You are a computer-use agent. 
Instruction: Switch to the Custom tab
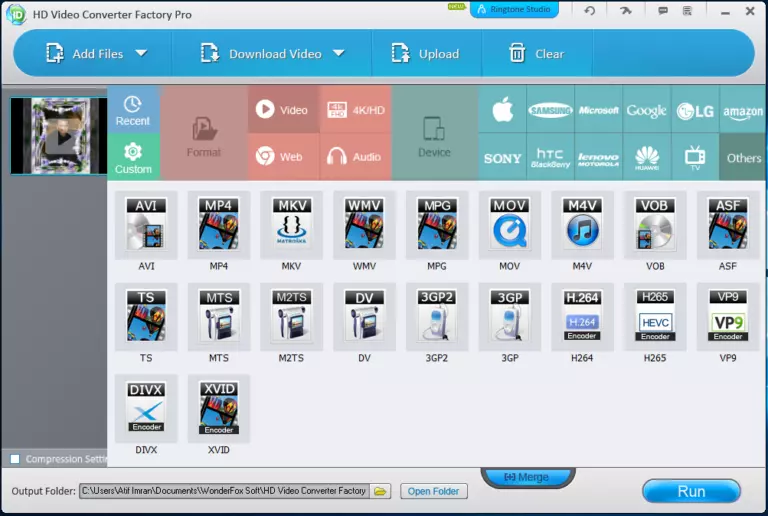click(133, 157)
